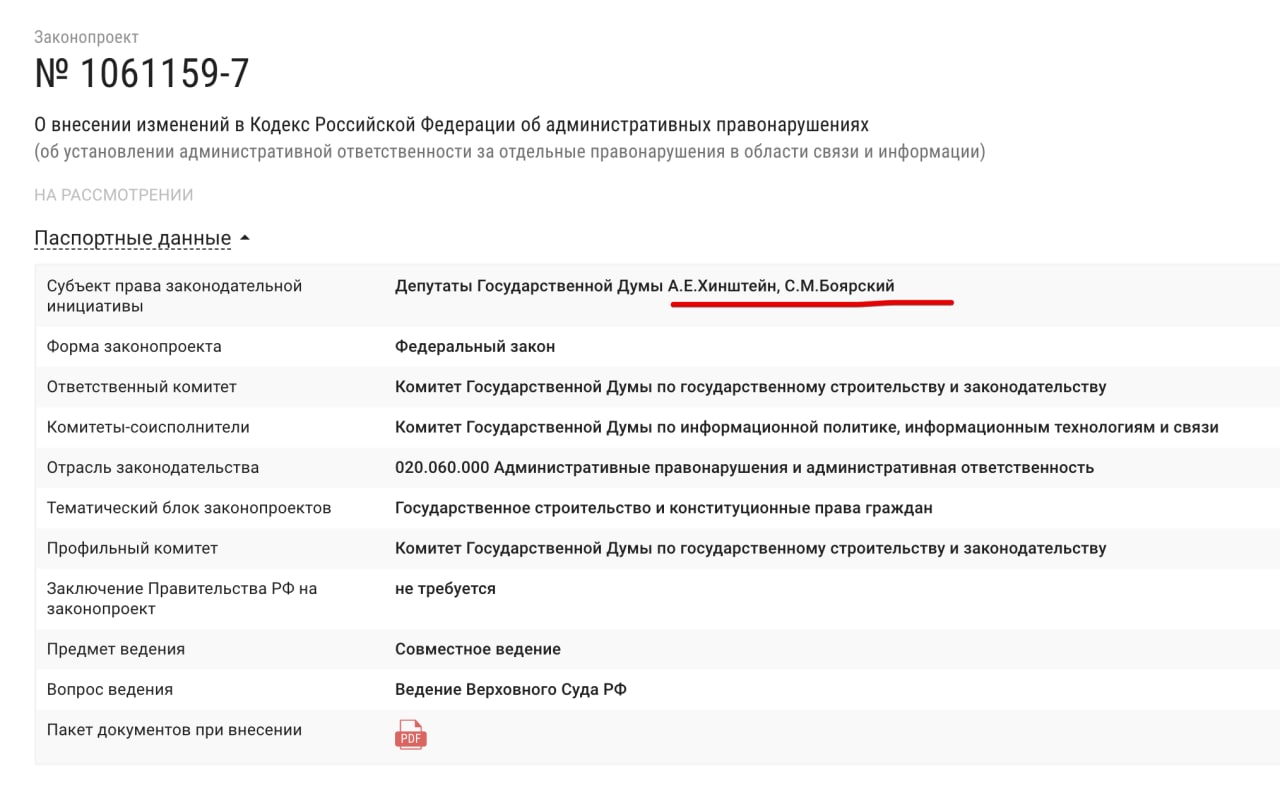
Task: Collapse the Паспортные данные section
Action: (x=142, y=239)
